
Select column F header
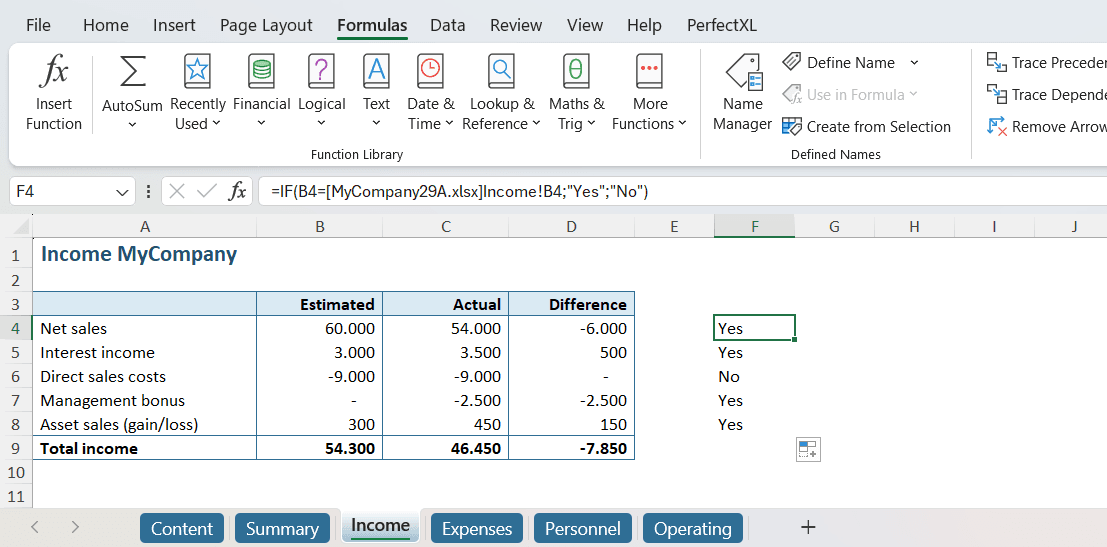(x=755, y=227)
